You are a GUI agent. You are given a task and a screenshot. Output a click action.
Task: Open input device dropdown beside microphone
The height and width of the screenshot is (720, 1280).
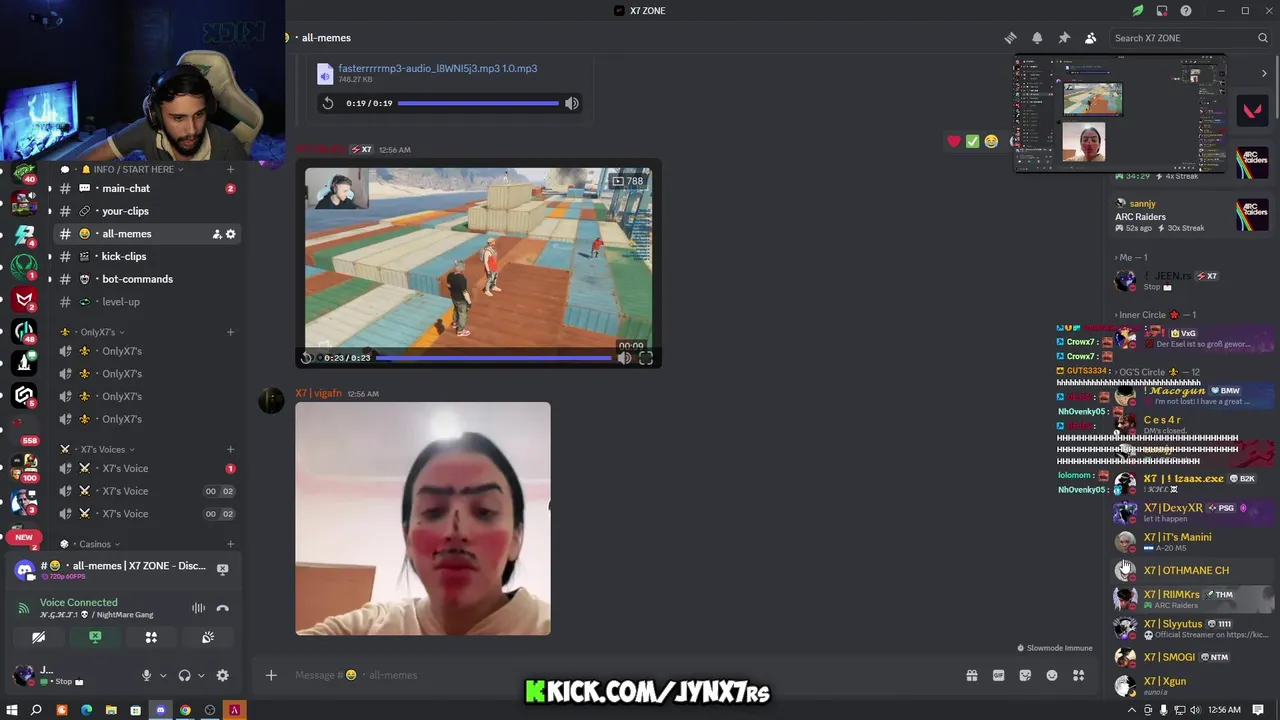162,676
